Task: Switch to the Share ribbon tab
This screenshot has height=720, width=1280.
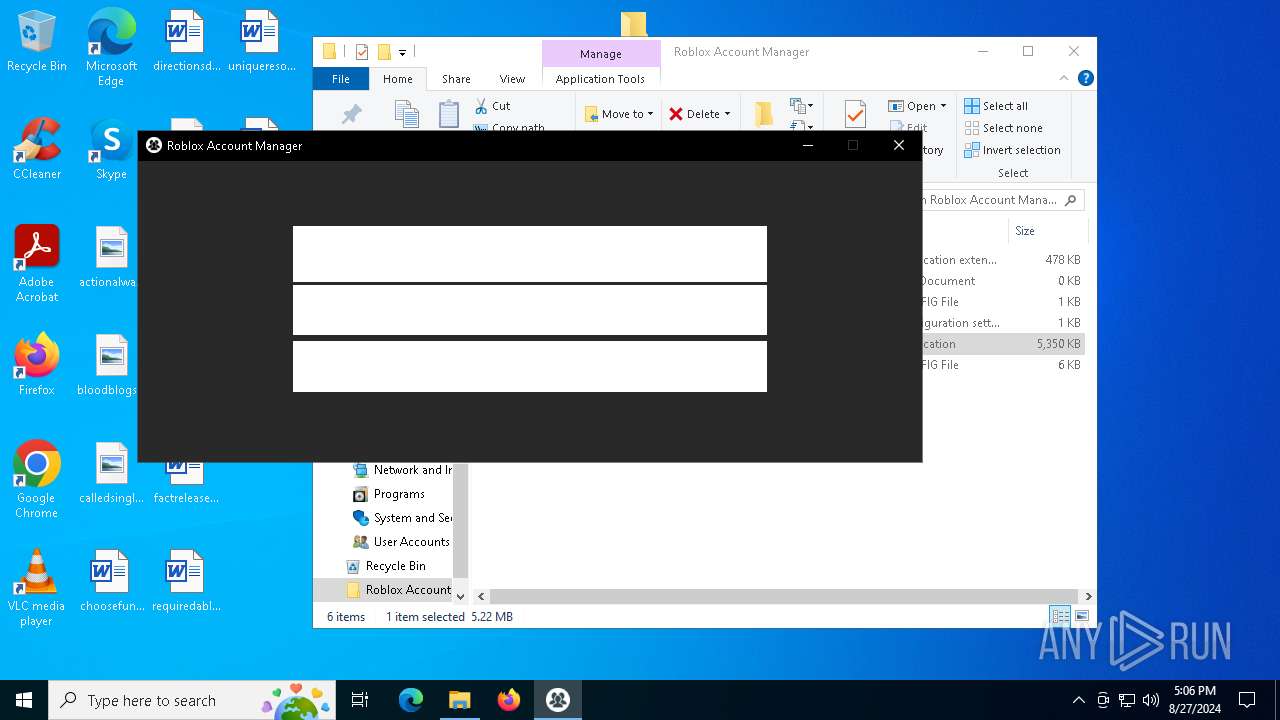Action: tap(456, 79)
